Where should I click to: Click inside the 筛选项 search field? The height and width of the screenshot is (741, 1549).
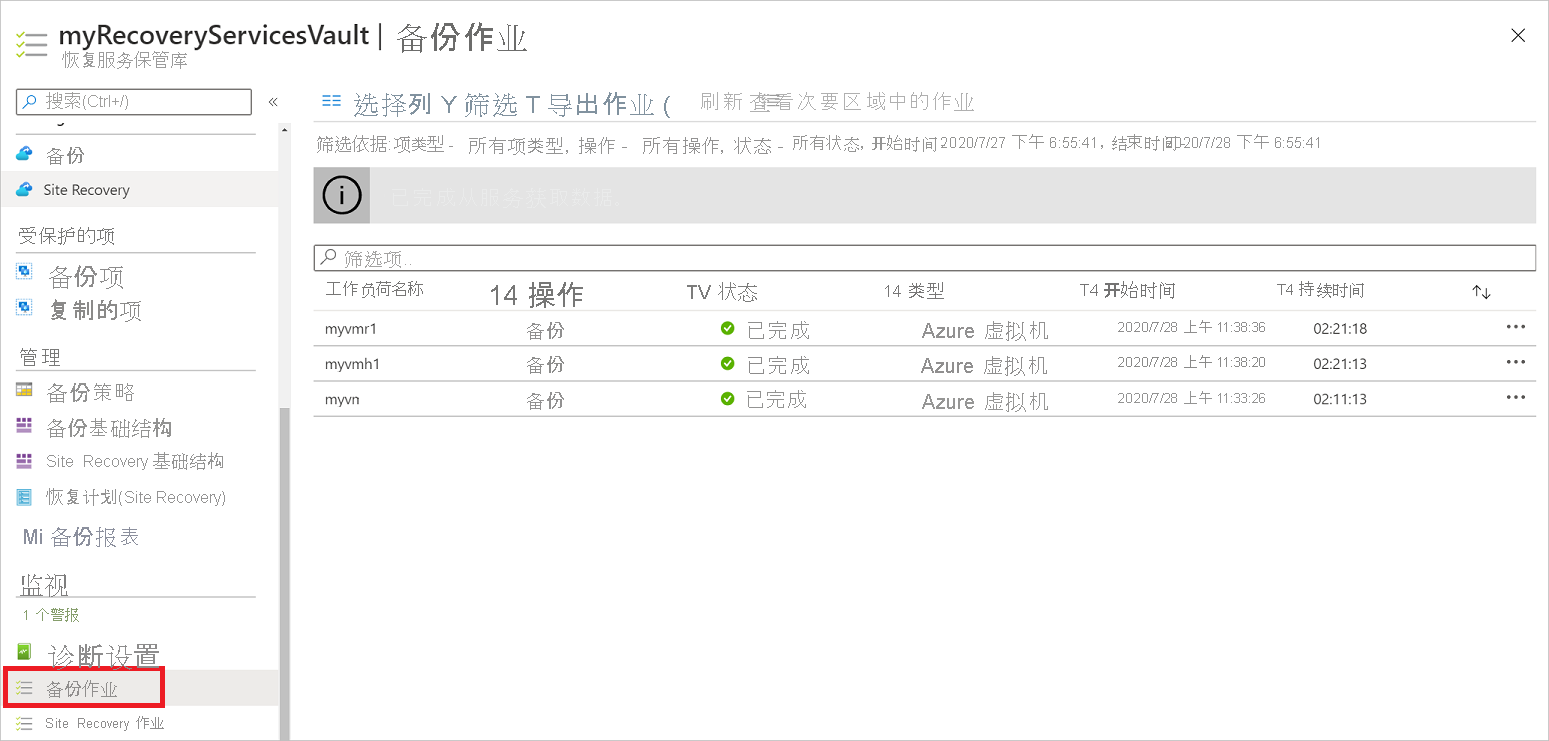pos(700,258)
